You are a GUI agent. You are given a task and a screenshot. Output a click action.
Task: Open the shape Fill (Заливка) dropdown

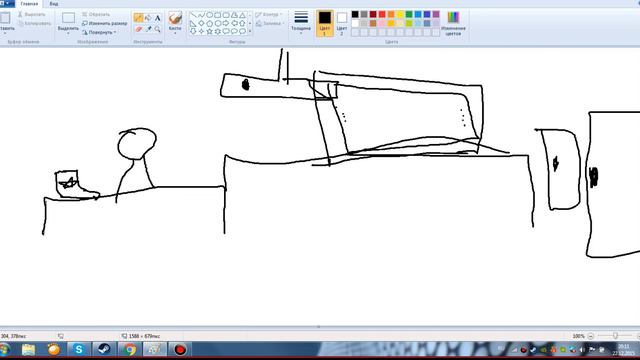269,24
